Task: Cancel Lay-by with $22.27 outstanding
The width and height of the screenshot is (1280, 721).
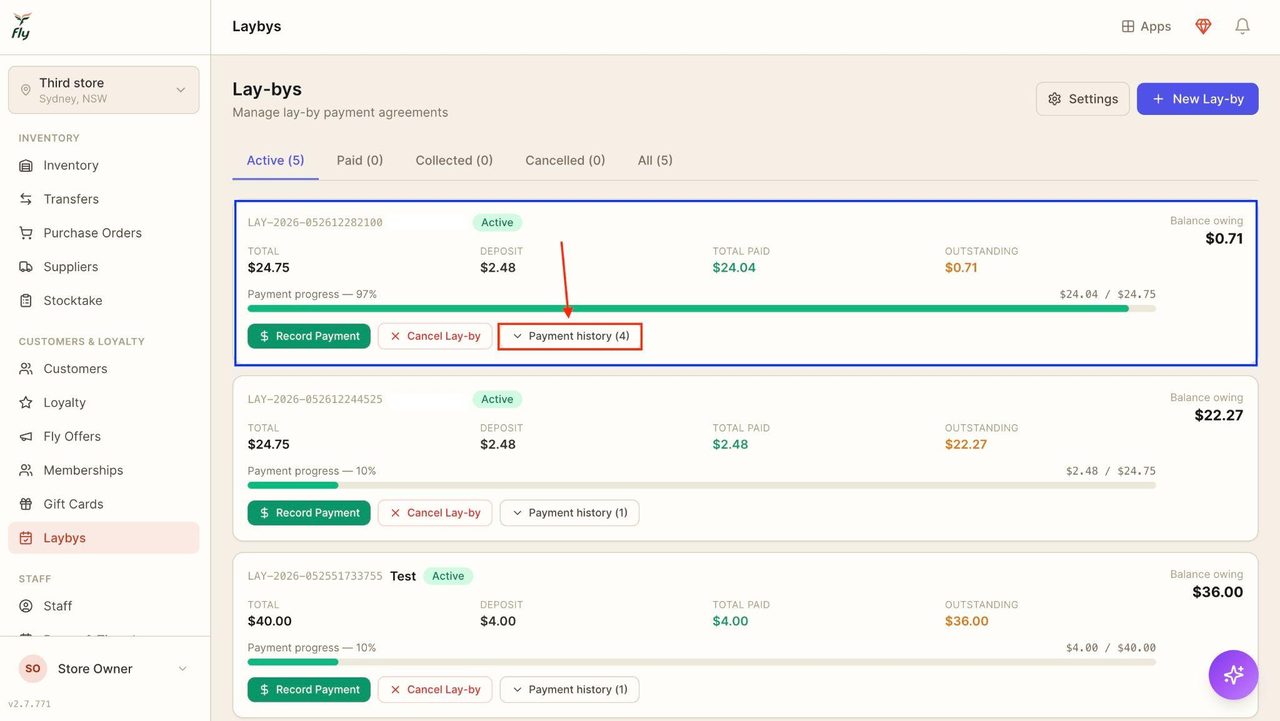Action: click(x=435, y=513)
